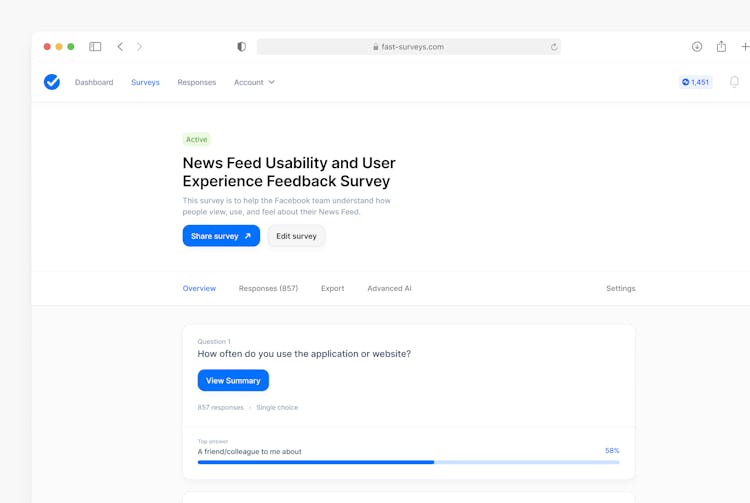The height and width of the screenshot is (503, 750).
Task: Select the Advanced Ai tab
Action: (x=389, y=288)
